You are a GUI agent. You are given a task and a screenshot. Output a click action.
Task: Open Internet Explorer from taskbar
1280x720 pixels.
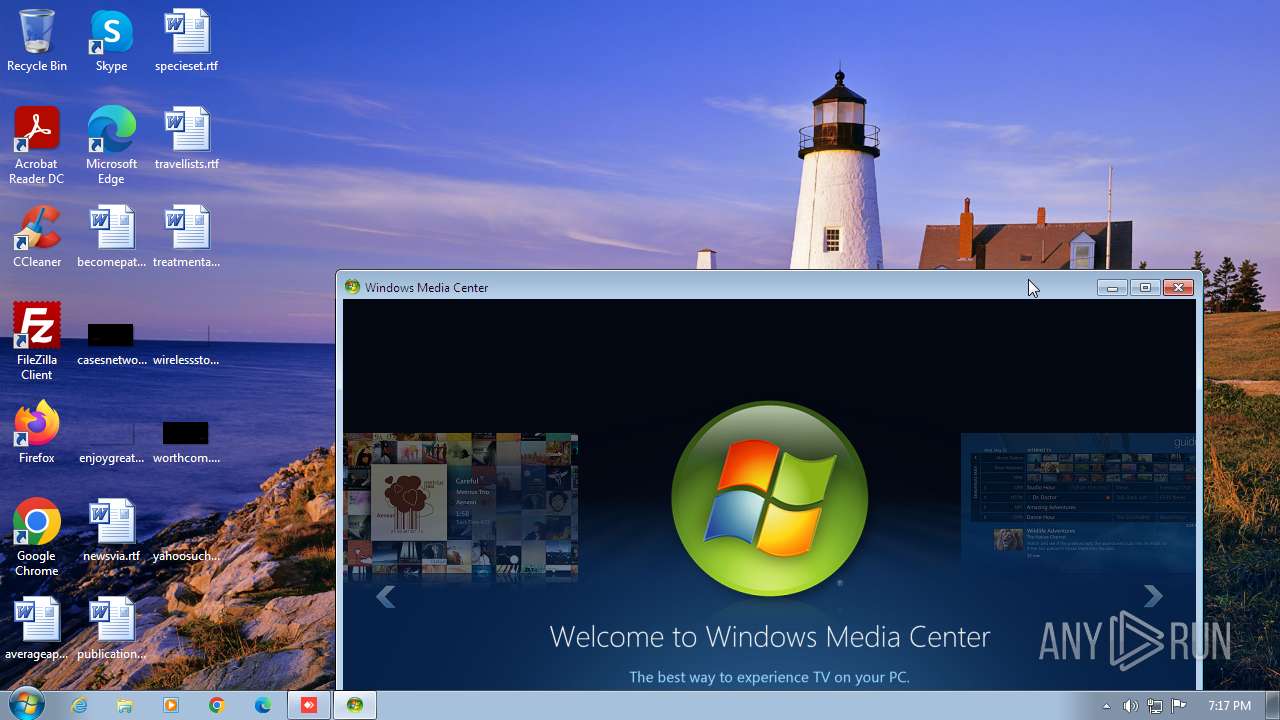pos(79,705)
